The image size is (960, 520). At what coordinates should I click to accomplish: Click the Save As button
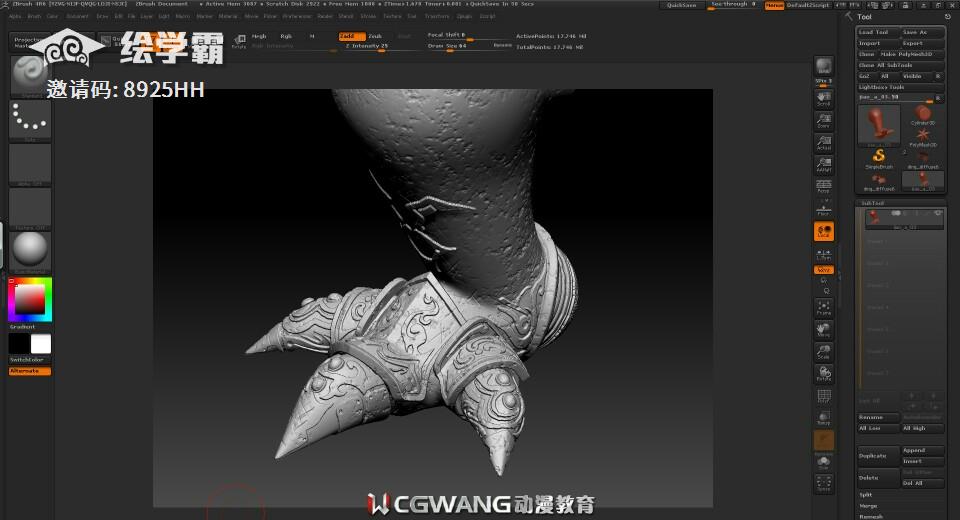(x=922, y=32)
